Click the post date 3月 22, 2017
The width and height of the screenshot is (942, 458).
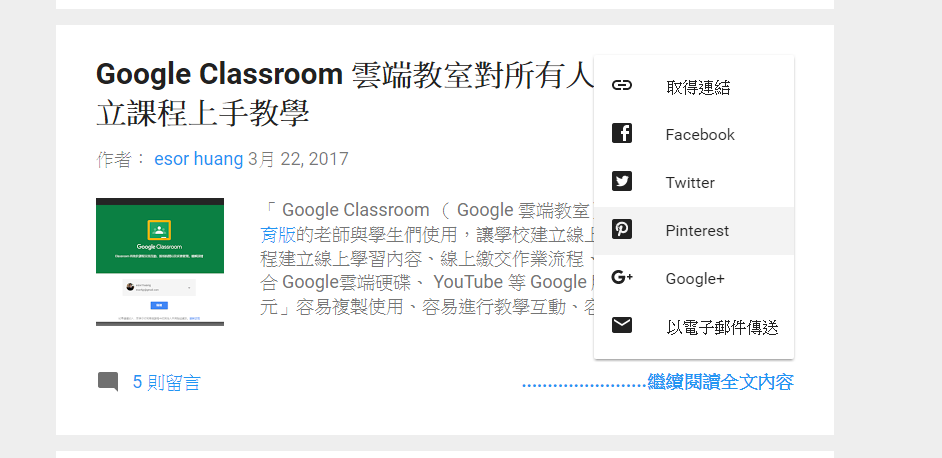pyautogui.click(x=298, y=159)
